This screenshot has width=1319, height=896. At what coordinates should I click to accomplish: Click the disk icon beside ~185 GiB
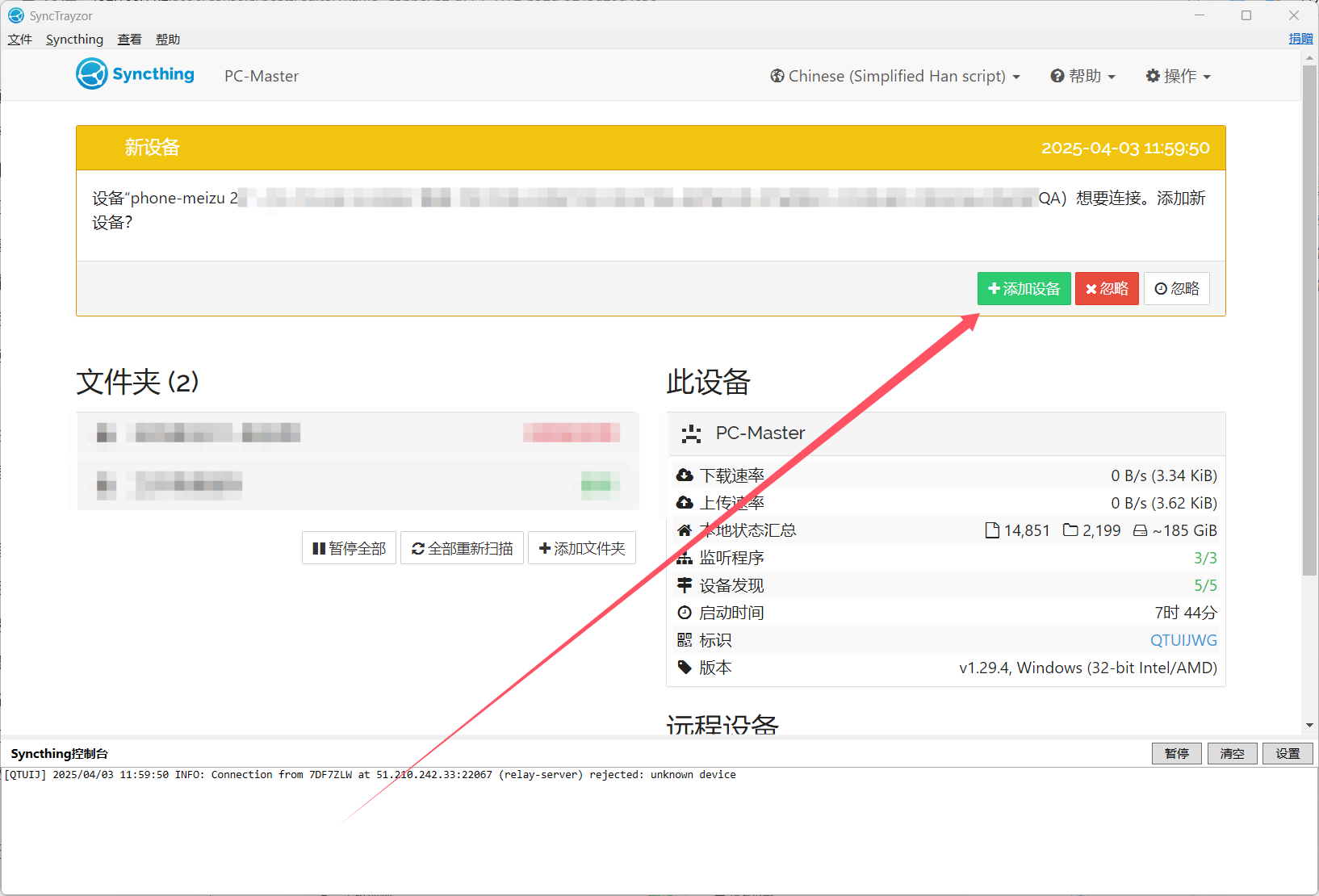pos(1141,530)
